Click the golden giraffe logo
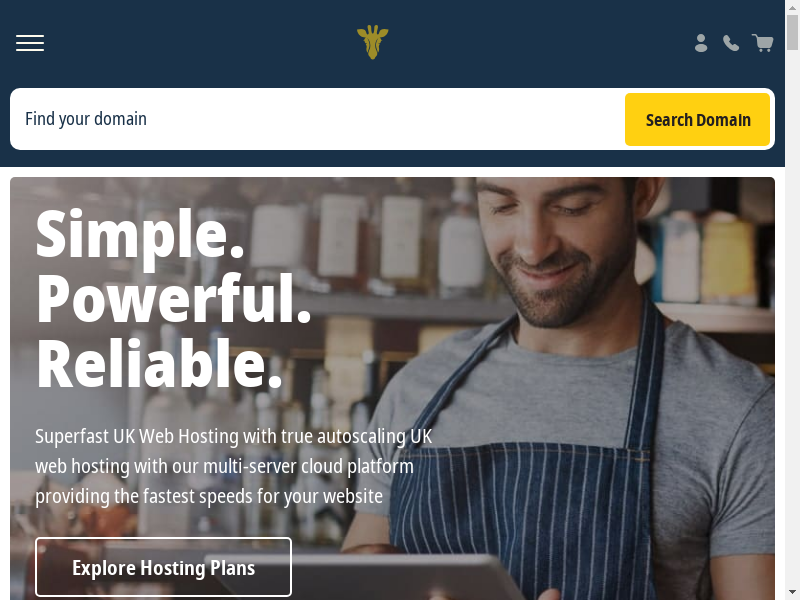The height and width of the screenshot is (600, 800). click(372, 42)
